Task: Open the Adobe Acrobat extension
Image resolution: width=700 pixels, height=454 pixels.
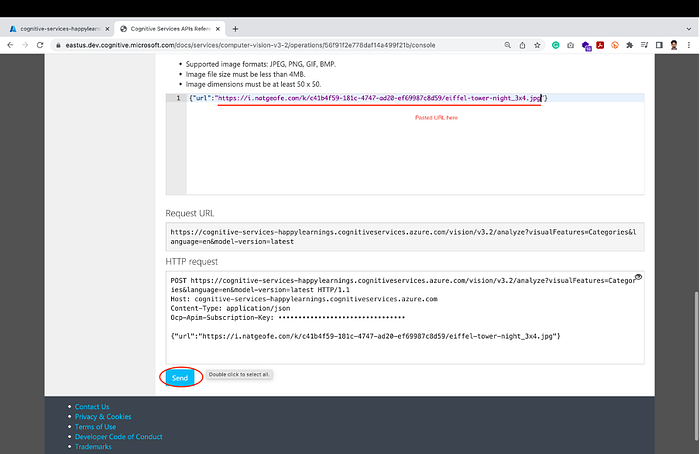Action: coord(600,45)
